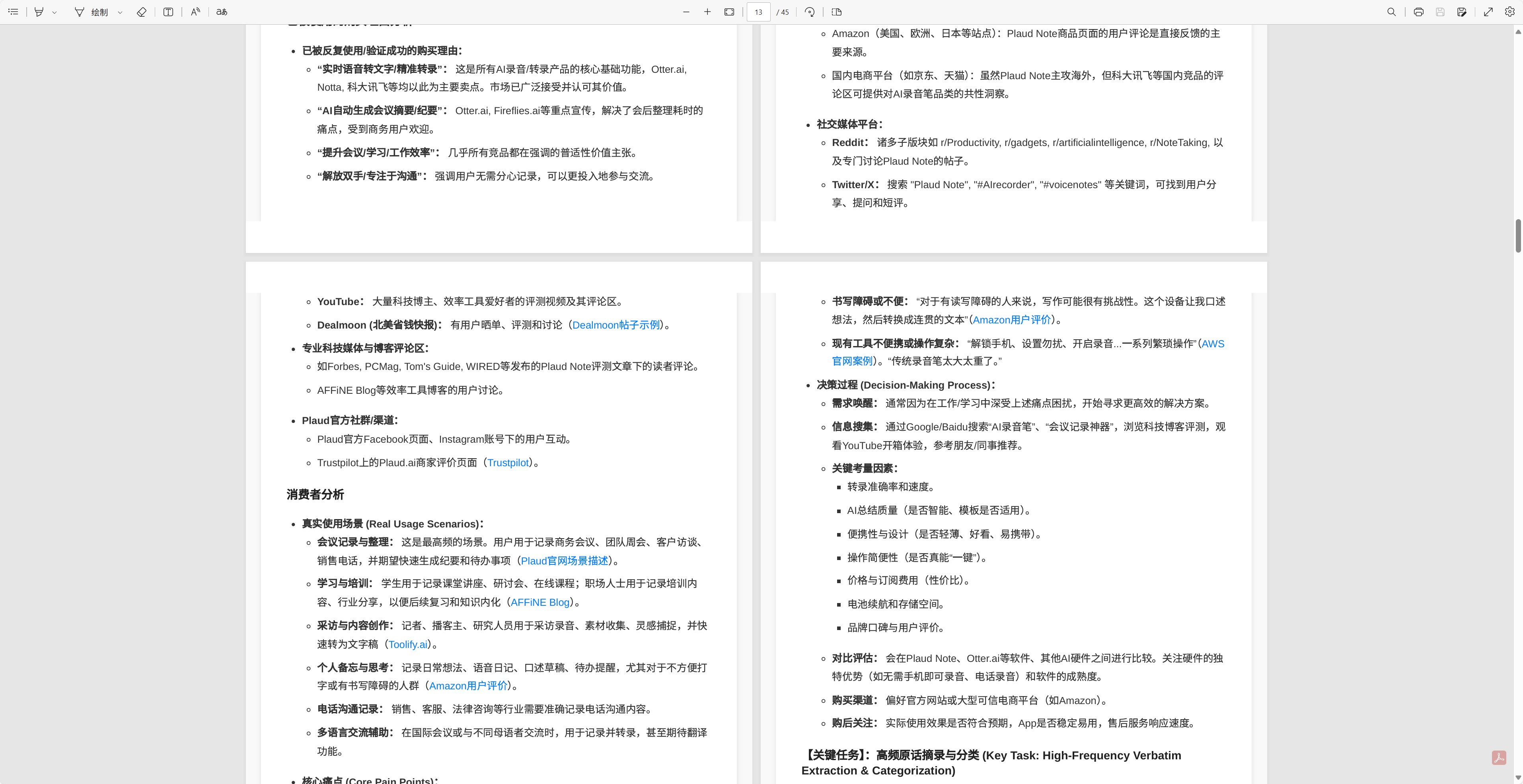Screen dimensions: 1523x784
Task: Click the add text box icon
Action: (169, 12)
